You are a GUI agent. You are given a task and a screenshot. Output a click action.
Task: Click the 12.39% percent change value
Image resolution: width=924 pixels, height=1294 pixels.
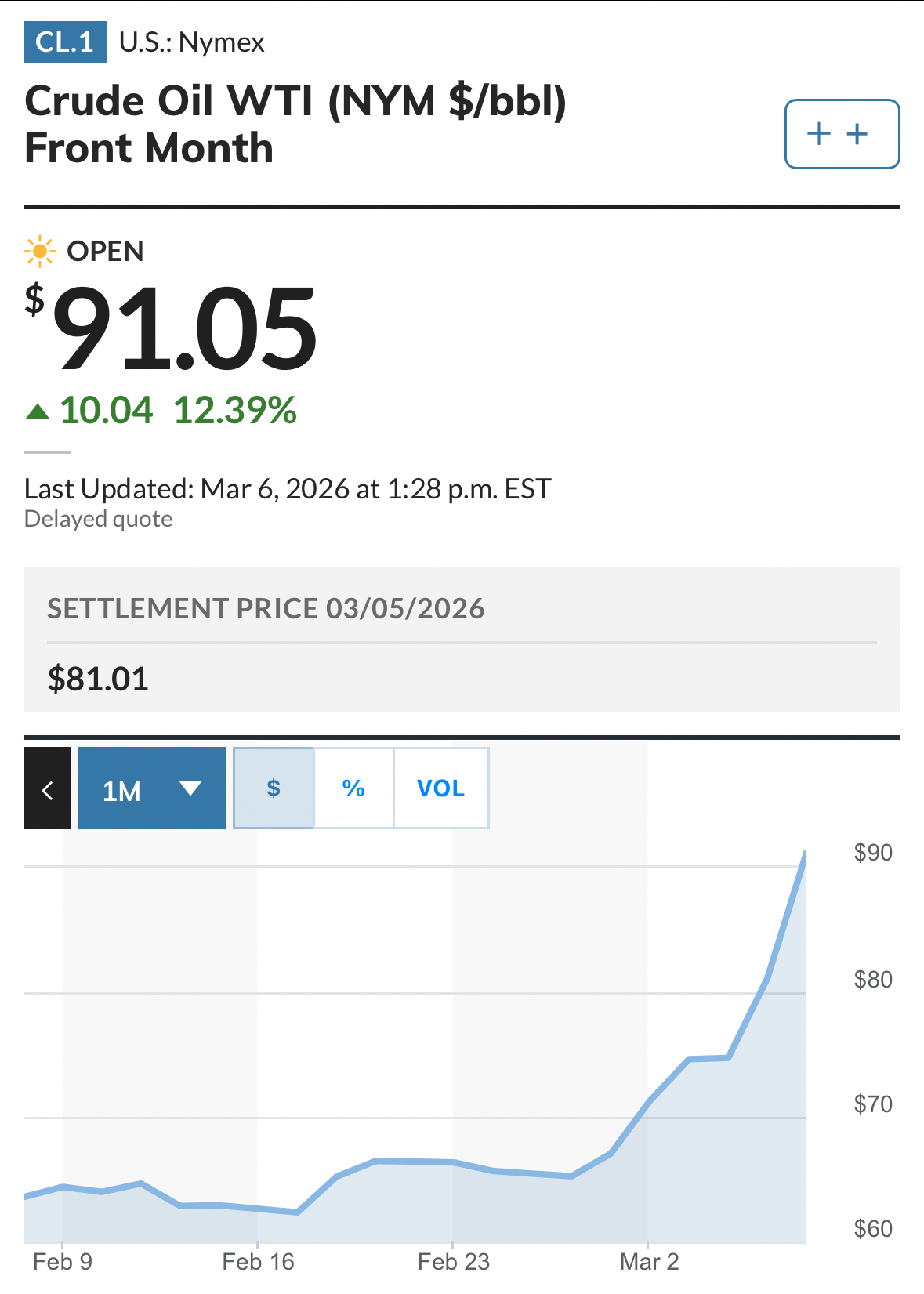click(x=235, y=411)
